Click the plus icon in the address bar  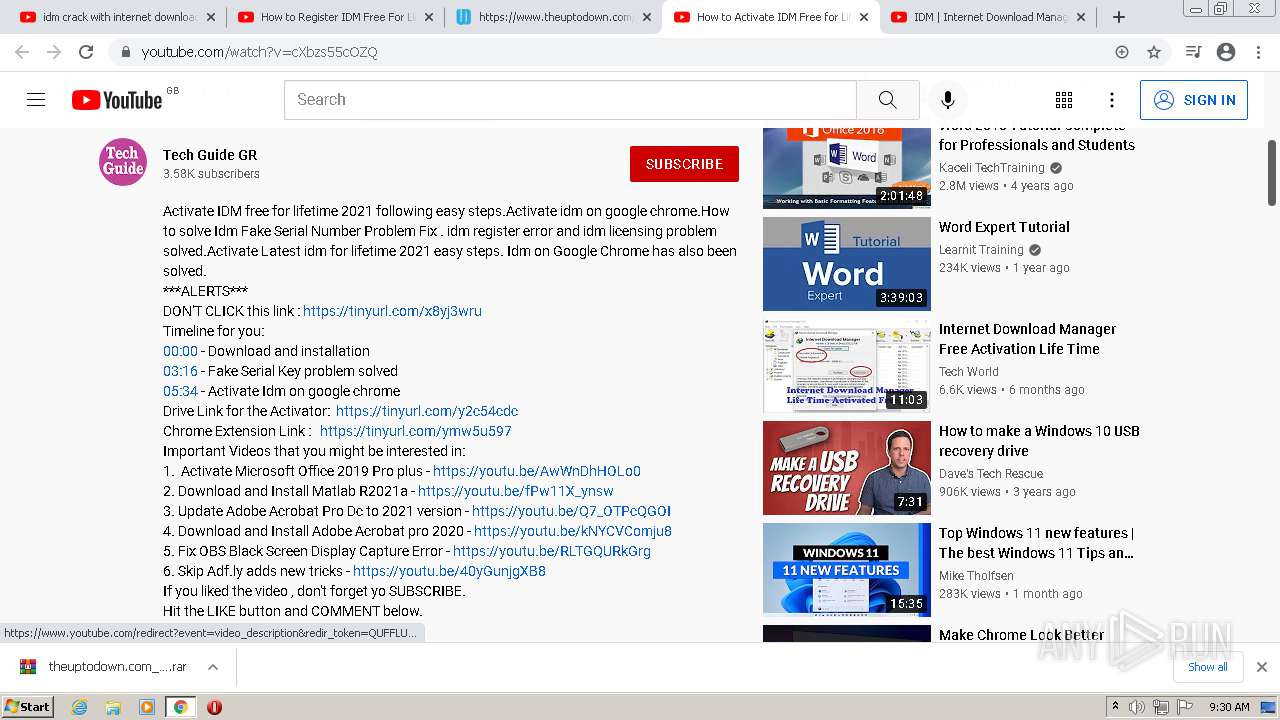1122,52
